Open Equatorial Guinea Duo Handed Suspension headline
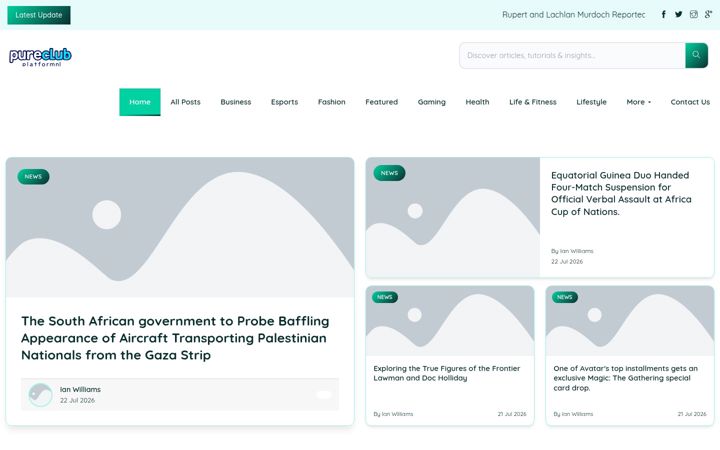 [621, 193]
